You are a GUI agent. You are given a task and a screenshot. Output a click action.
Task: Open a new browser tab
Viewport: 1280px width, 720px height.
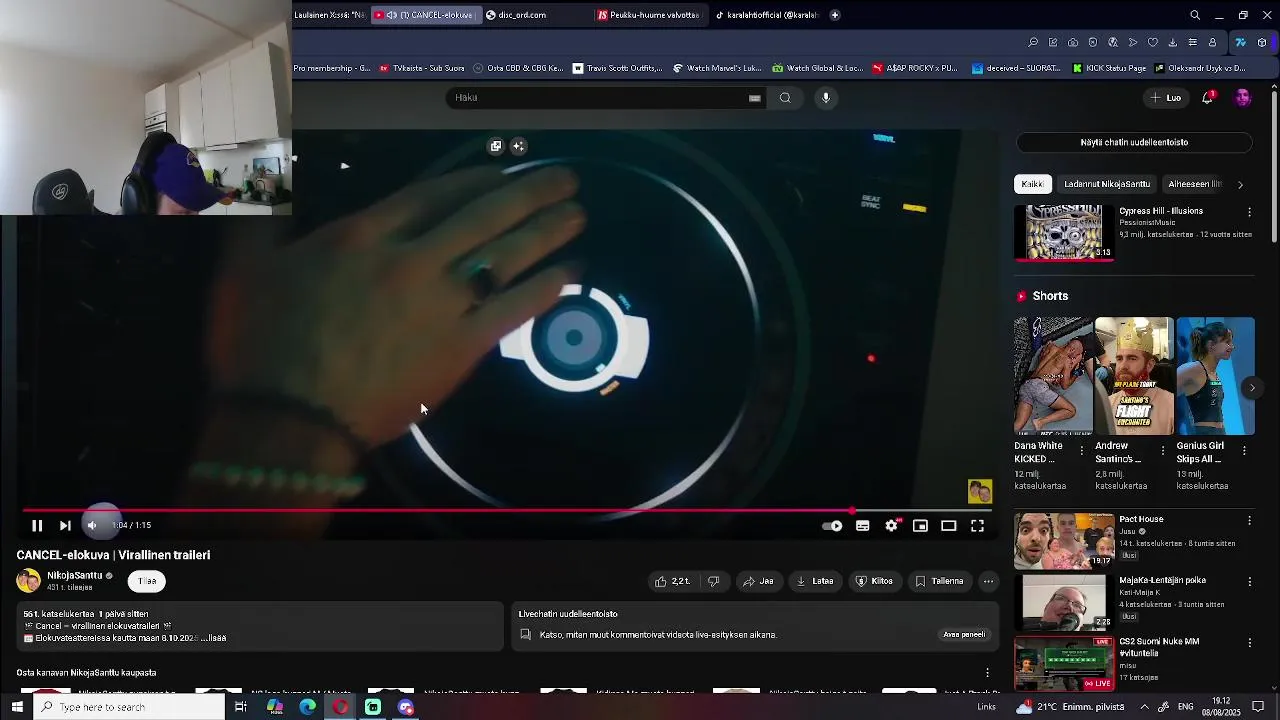coord(835,15)
